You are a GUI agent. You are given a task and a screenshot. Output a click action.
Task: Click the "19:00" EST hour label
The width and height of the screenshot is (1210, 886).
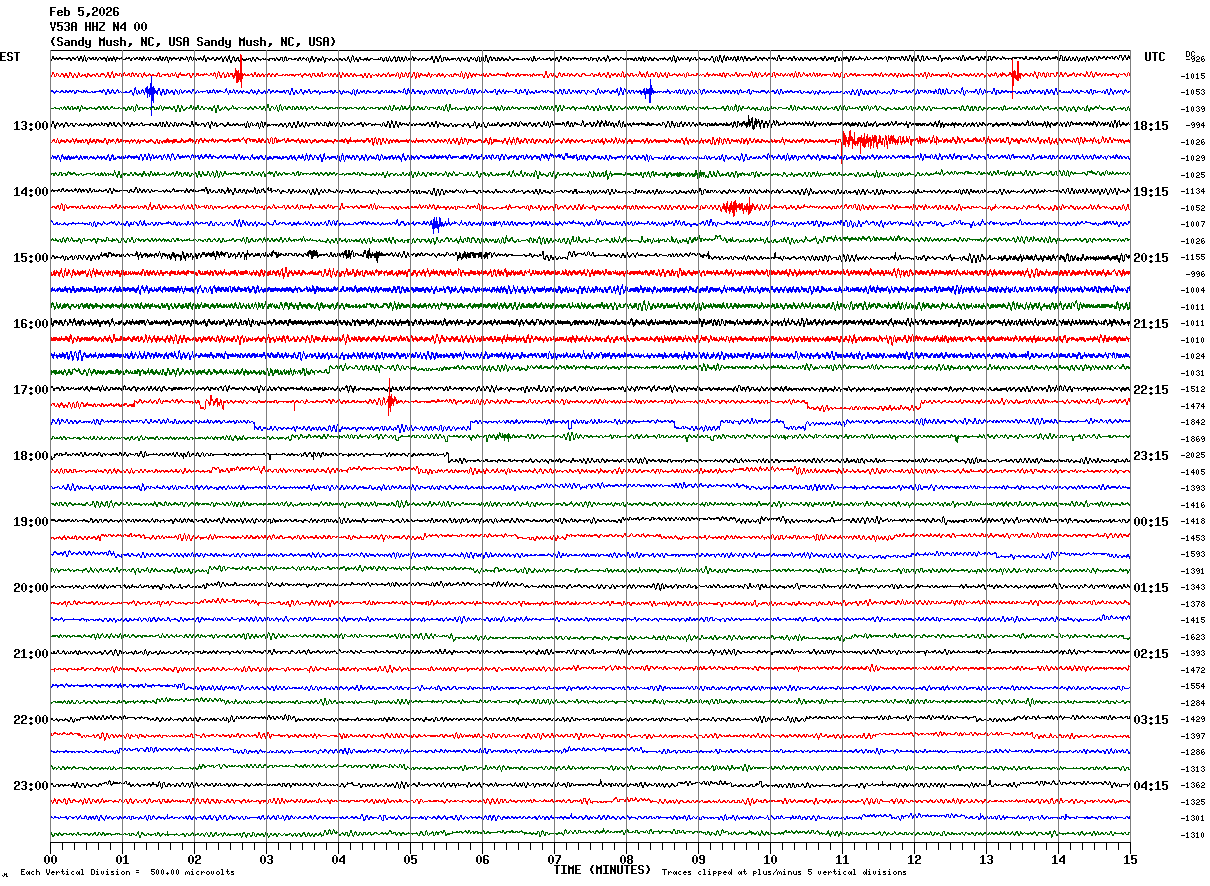[30, 522]
